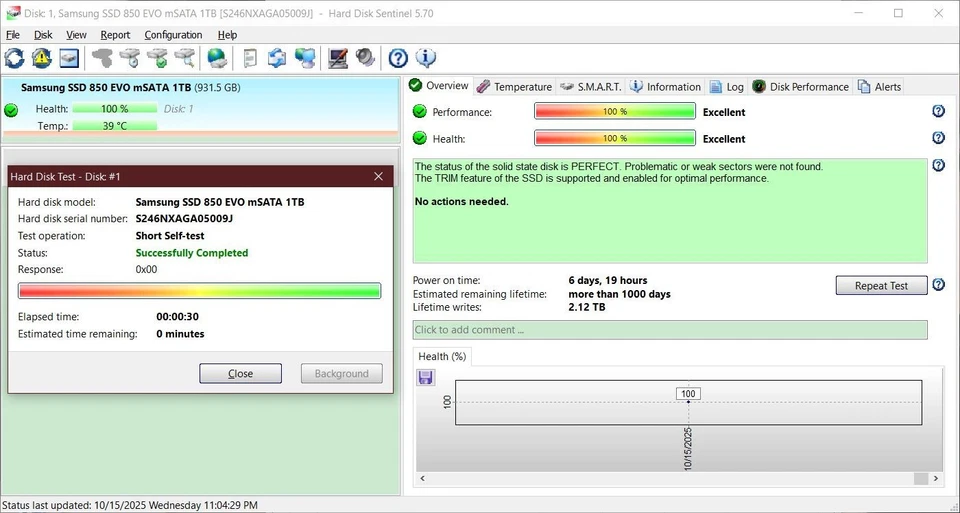Image resolution: width=960 pixels, height=513 pixels.
Task: Switch to the Temperature tab
Action: (x=514, y=87)
